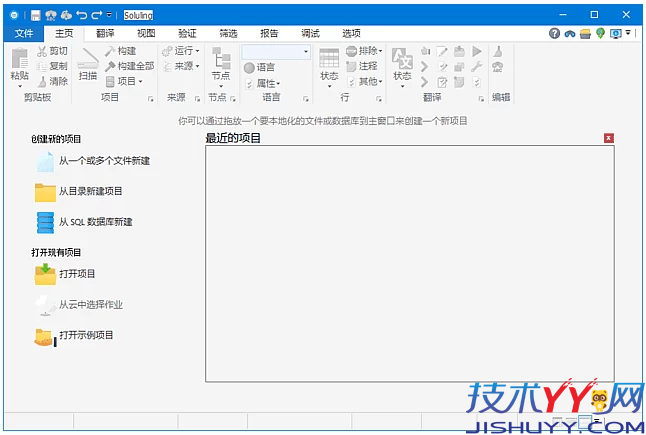
Task: Switch to the 选项 ribbon tab
Action: coord(351,33)
